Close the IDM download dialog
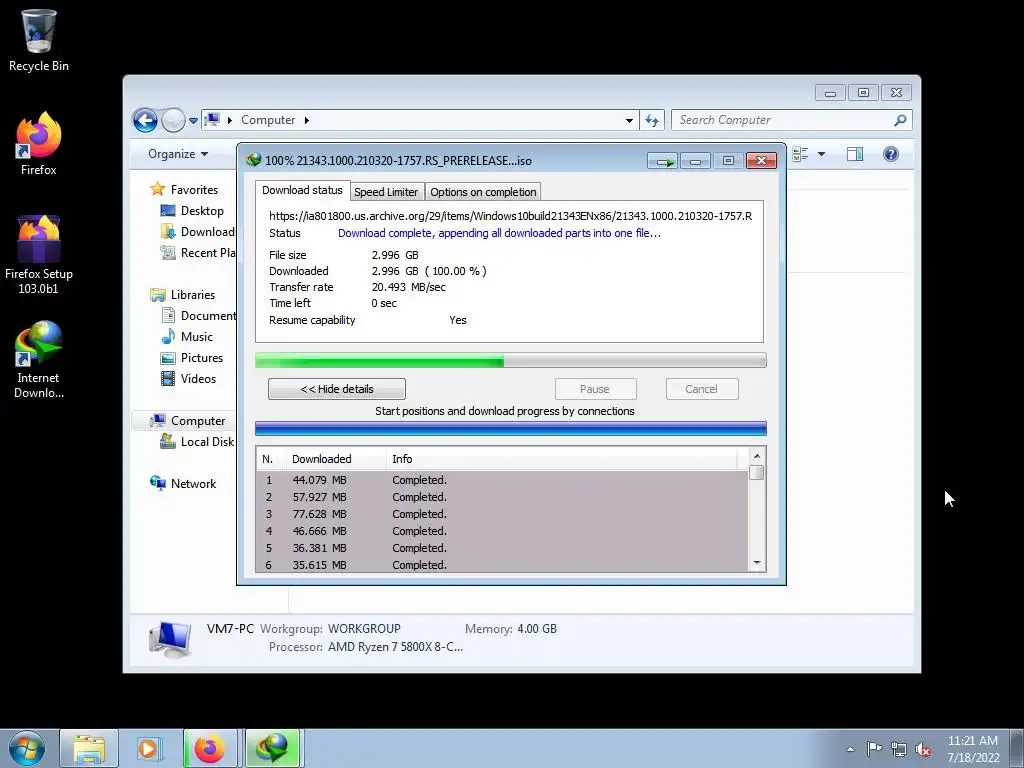1024x768 pixels. 761,161
